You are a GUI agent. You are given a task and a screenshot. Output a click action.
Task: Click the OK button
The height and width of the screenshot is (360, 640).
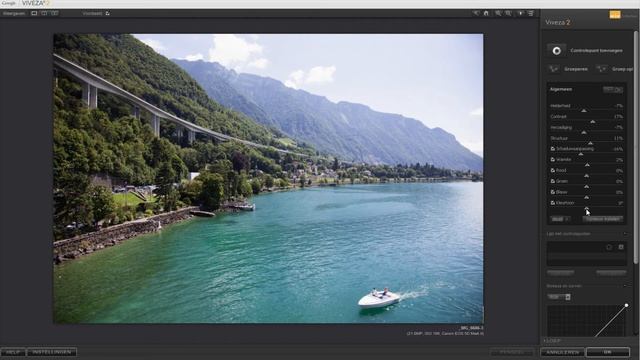pyautogui.click(x=608, y=352)
